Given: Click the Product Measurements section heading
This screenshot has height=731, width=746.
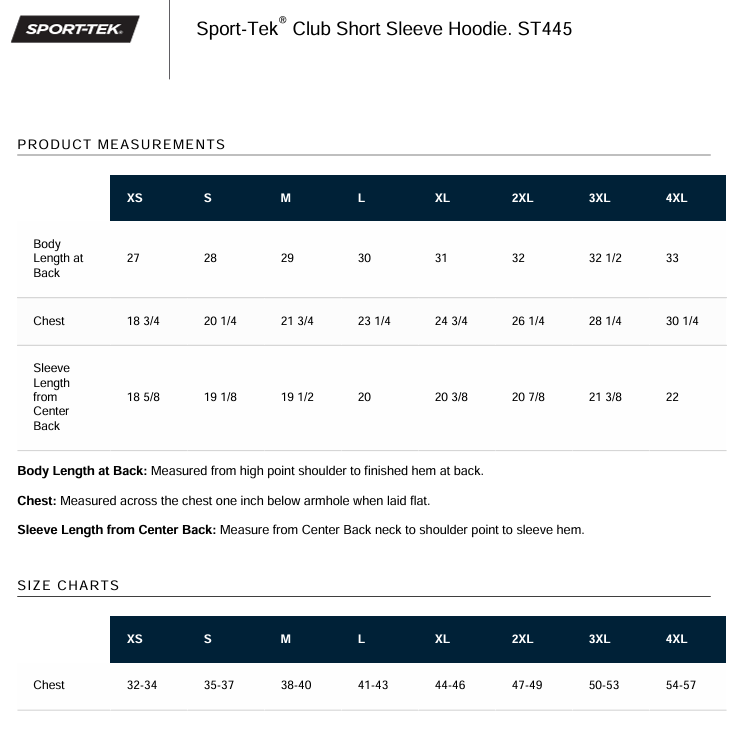Looking at the screenshot, I should [x=121, y=144].
